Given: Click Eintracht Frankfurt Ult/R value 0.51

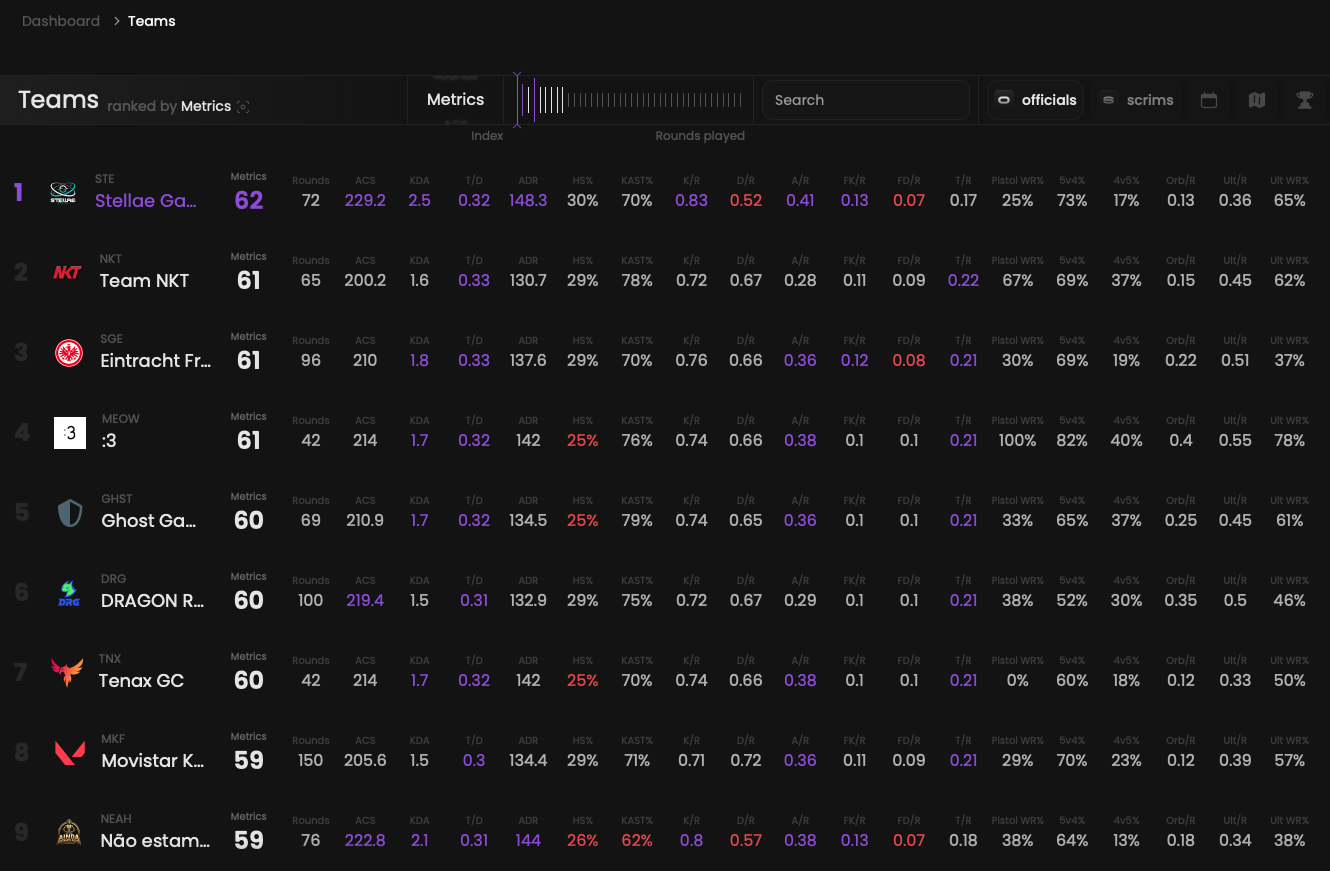Looking at the screenshot, I should point(1235,360).
